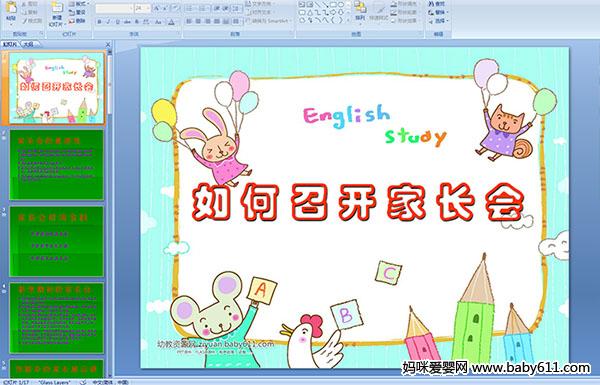This screenshot has width=600, height=385.
Task: Click the Copy icon in clipboard group
Action: pyautogui.click(x=24, y=12)
